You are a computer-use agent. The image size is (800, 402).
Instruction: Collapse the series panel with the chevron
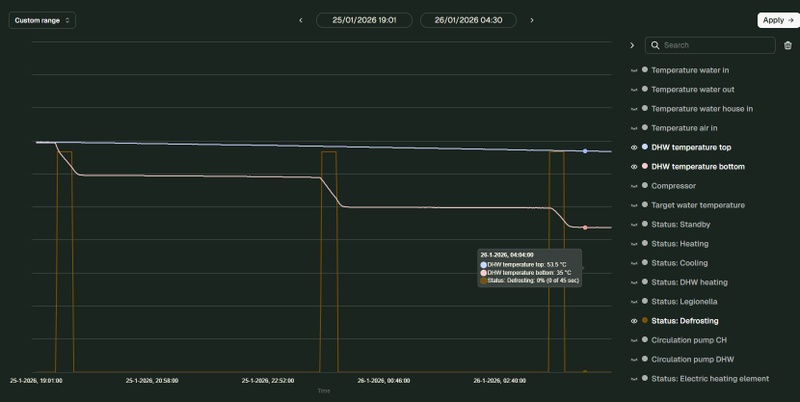(x=632, y=45)
